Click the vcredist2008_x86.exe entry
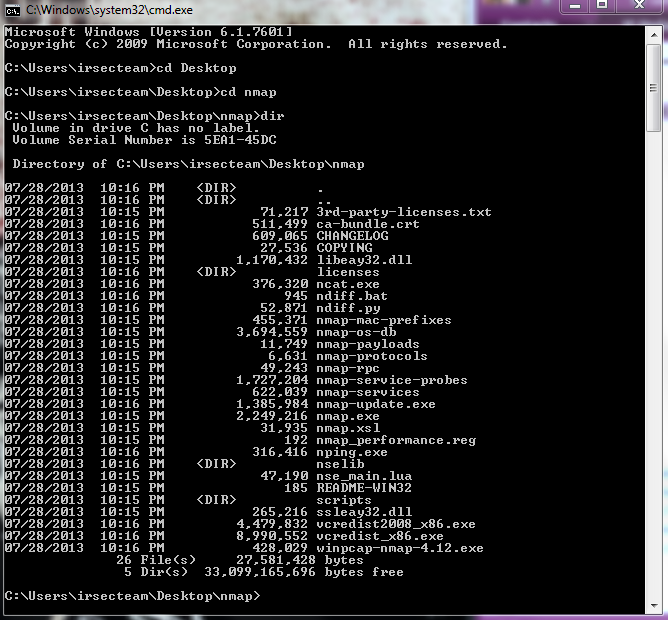This screenshot has height=620, width=668. 395,524
